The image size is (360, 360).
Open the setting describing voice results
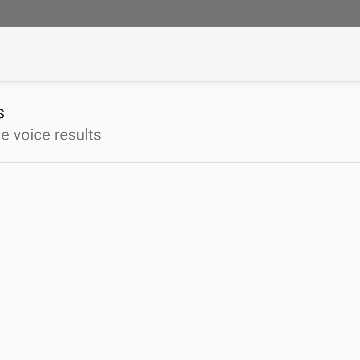(180, 122)
